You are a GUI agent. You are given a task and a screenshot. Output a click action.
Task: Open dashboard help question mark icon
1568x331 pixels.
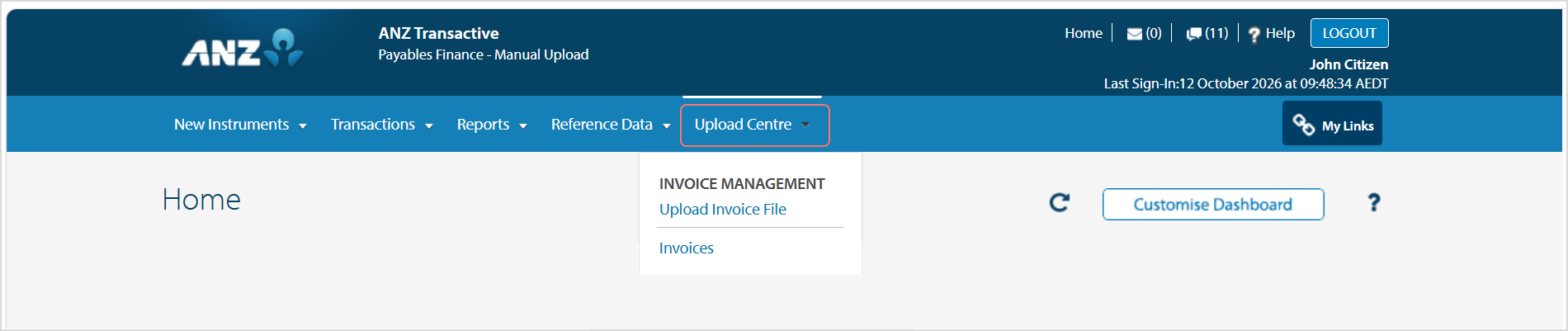pyautogui.click(x=1374, y=202)
